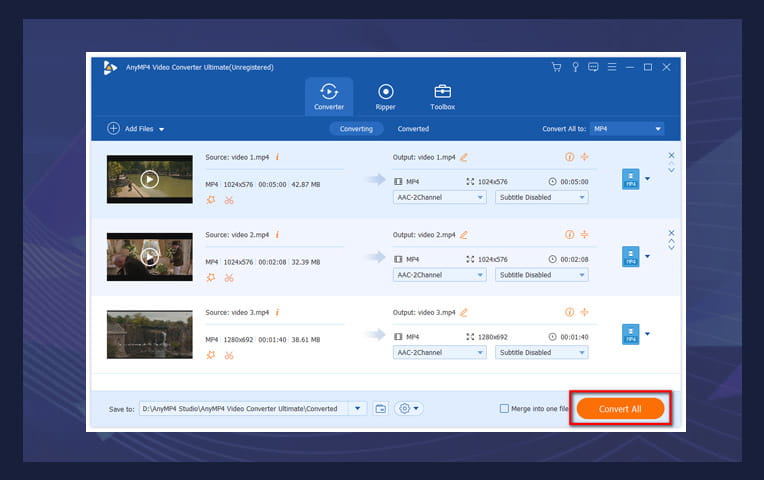The height and width of the screenshot is (480, 764).
Task: Play video 1 thumbnail preview
Action: (149, 180)
